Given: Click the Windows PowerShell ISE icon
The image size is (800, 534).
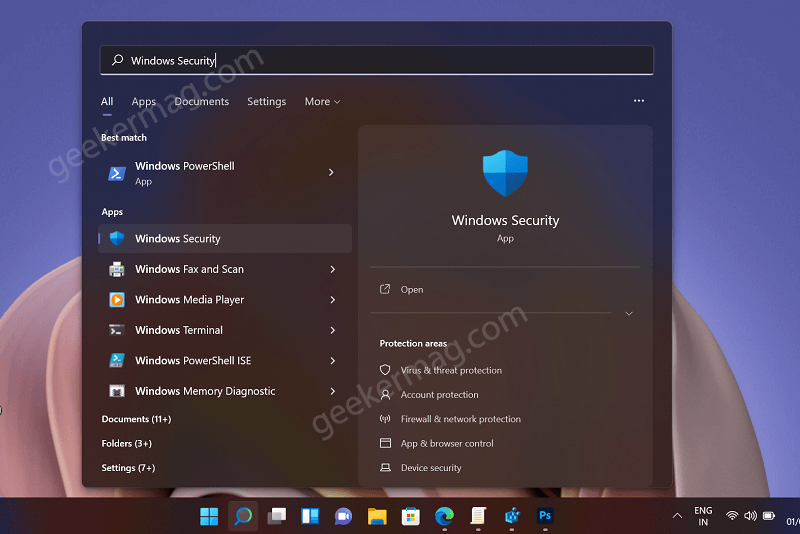Looking at the screenshot, I should (117, 360).
